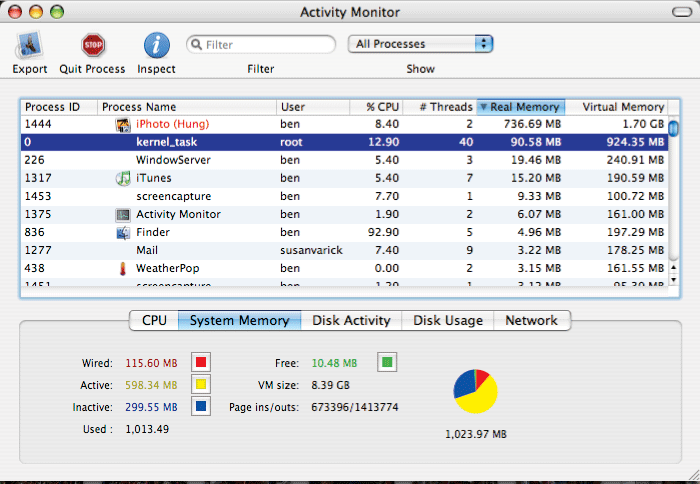
Task: Open the All Processes dropdown
Action: (420, 44)
